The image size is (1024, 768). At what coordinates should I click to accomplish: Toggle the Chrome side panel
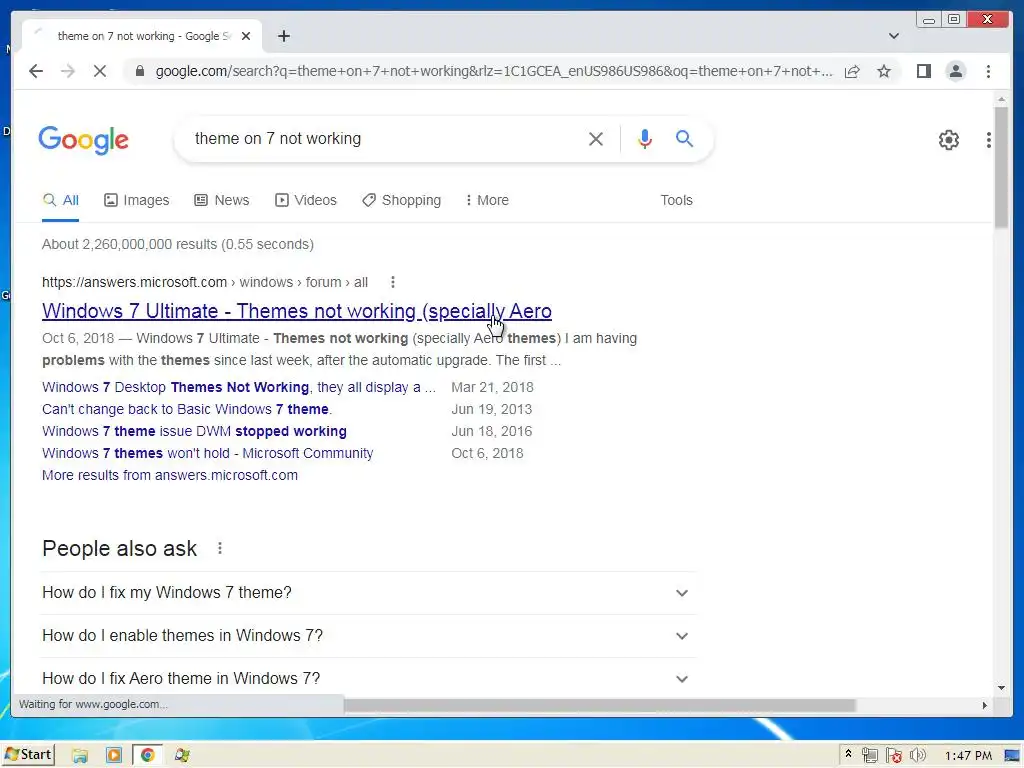923,71
